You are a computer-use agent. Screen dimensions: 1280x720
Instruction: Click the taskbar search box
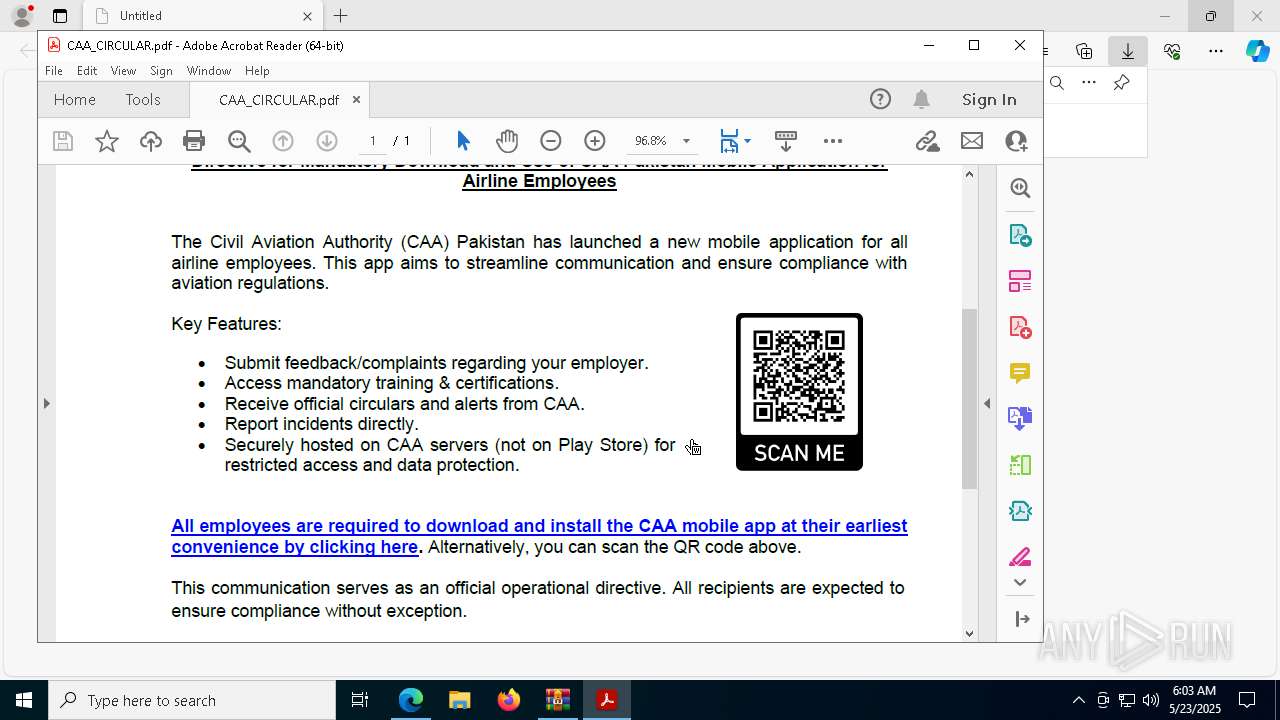[192, 700]
